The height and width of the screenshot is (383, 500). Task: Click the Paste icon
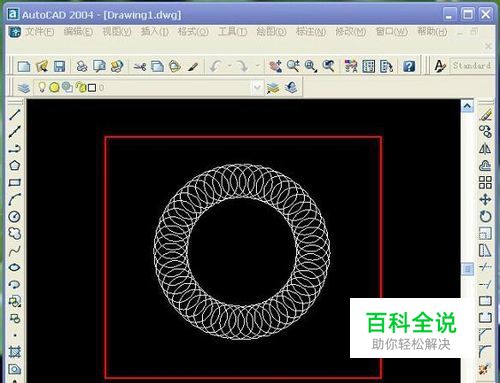click(x=175, y=66)
